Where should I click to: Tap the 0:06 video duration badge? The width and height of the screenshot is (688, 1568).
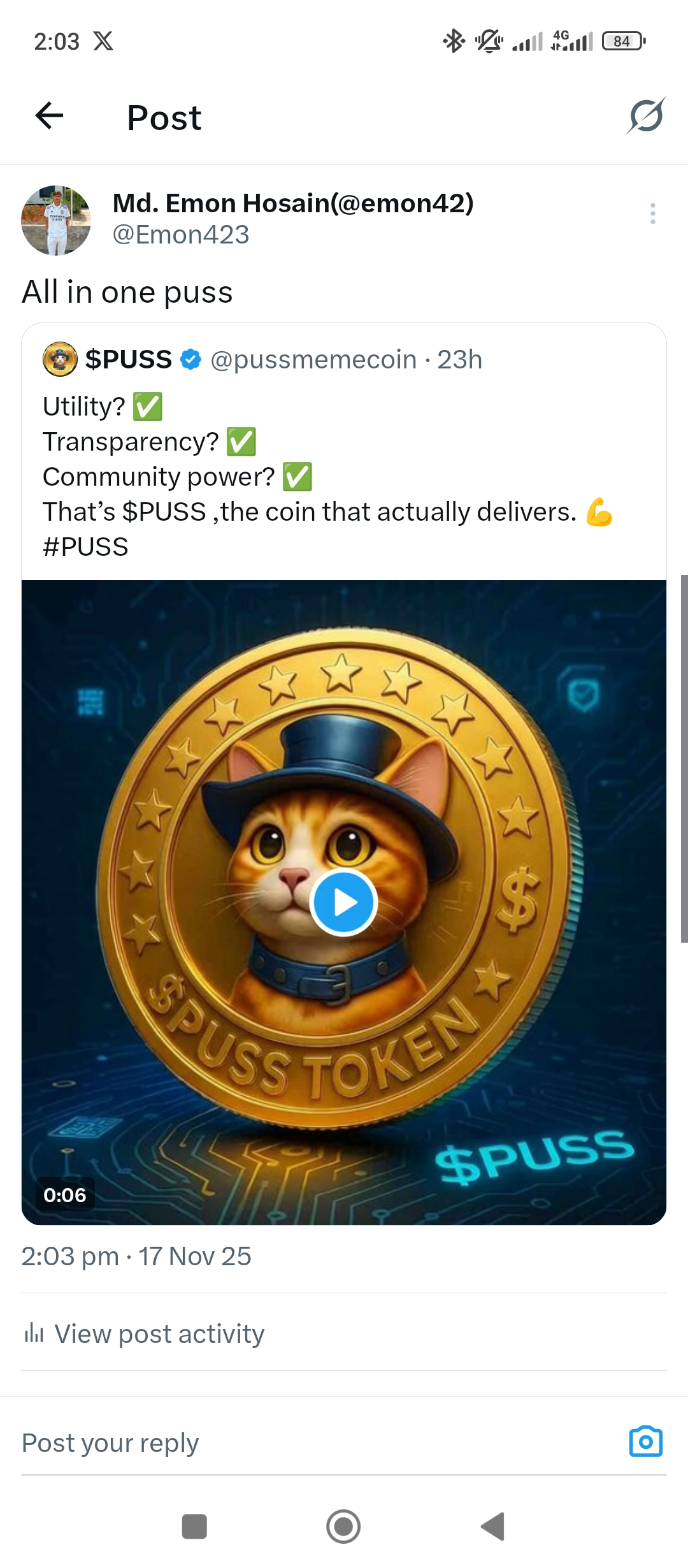click(x=65, y=1194)
